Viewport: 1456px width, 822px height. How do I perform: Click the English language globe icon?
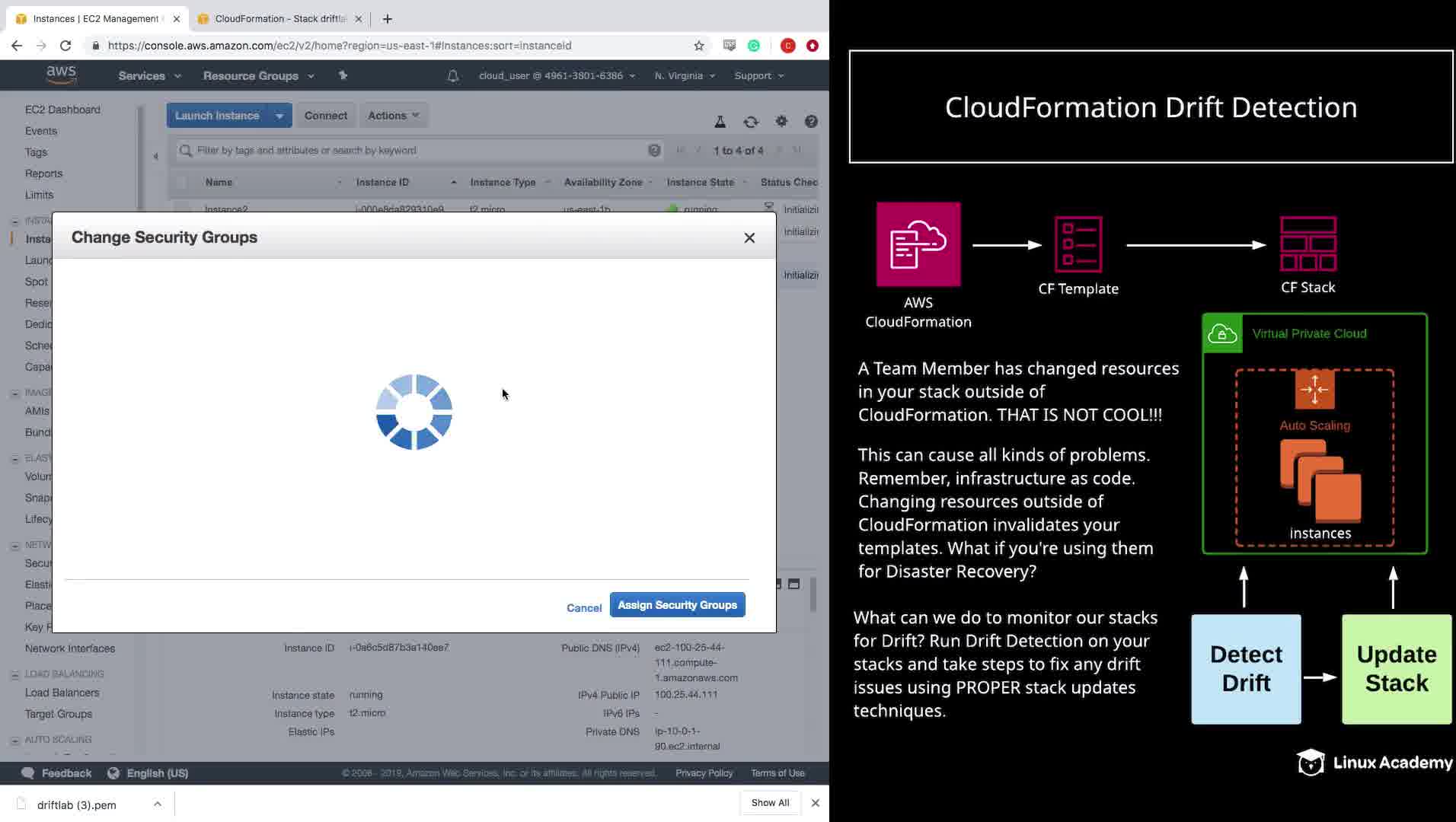113,773
